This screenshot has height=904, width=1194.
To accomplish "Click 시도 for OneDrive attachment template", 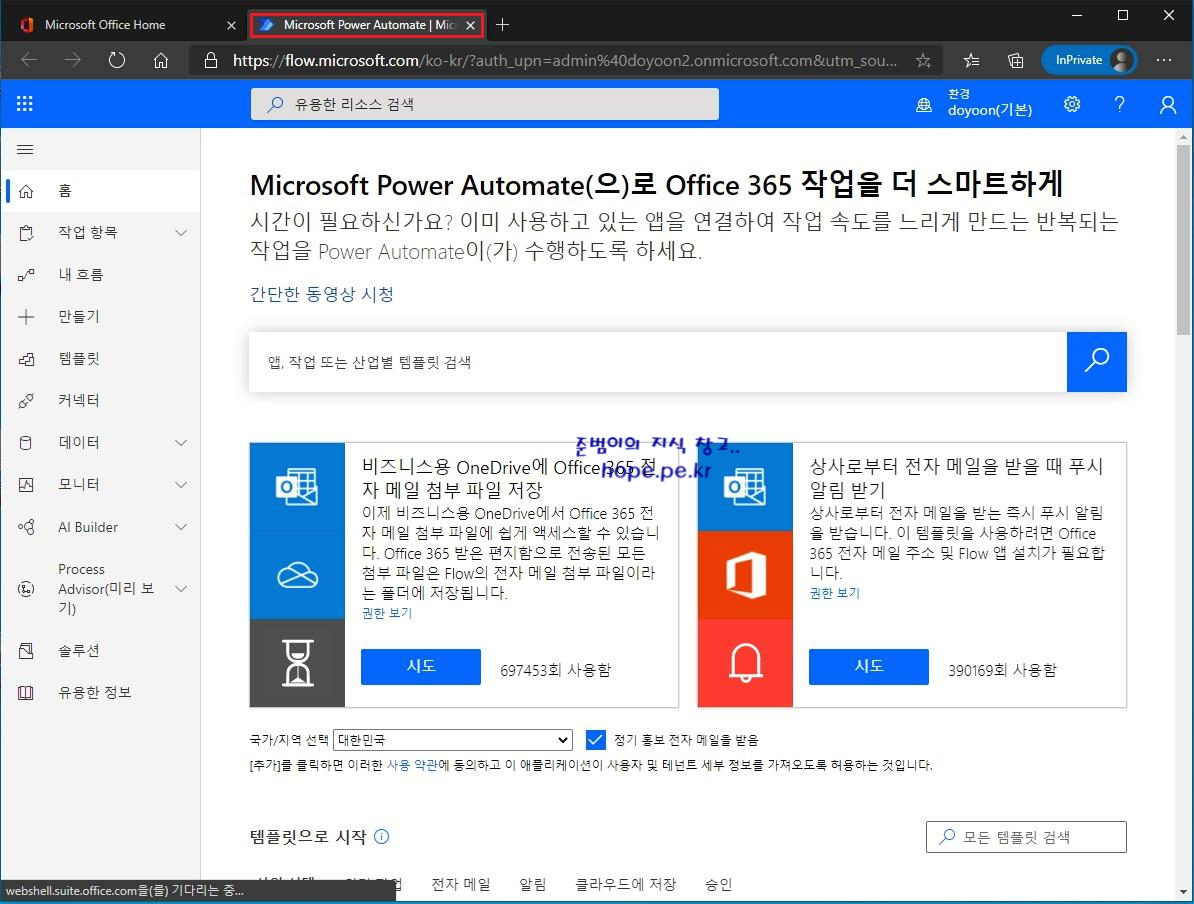I will [x=420, y=667].
